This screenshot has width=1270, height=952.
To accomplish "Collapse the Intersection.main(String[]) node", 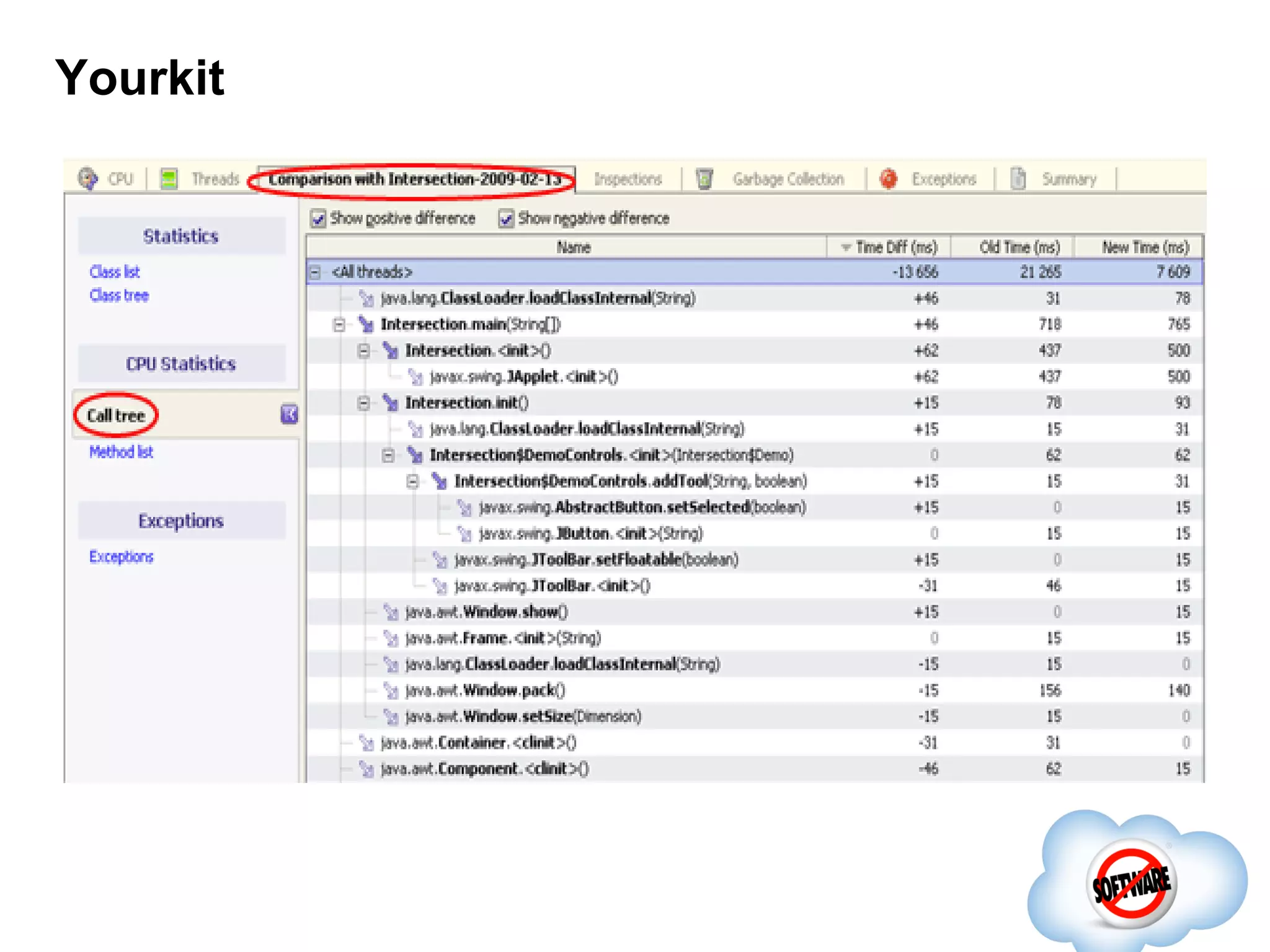I will (339, 324).
